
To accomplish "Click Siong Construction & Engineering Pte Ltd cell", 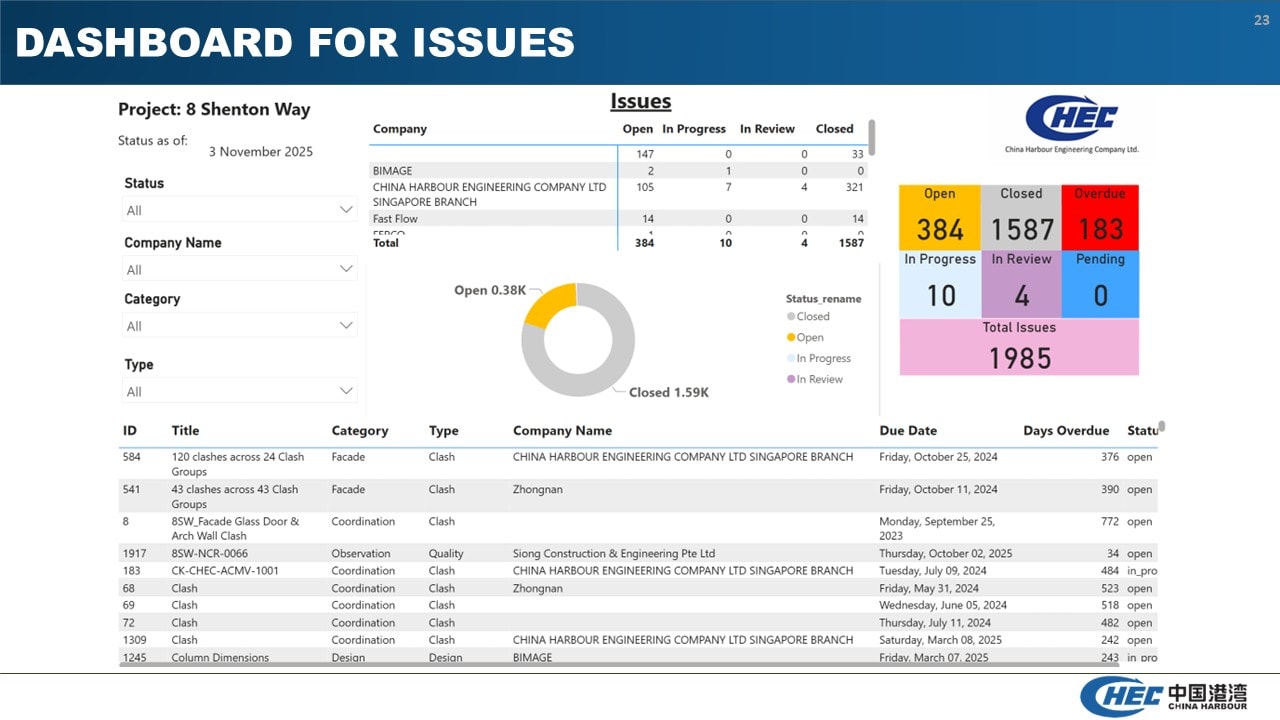I will (x=614, y=554).
